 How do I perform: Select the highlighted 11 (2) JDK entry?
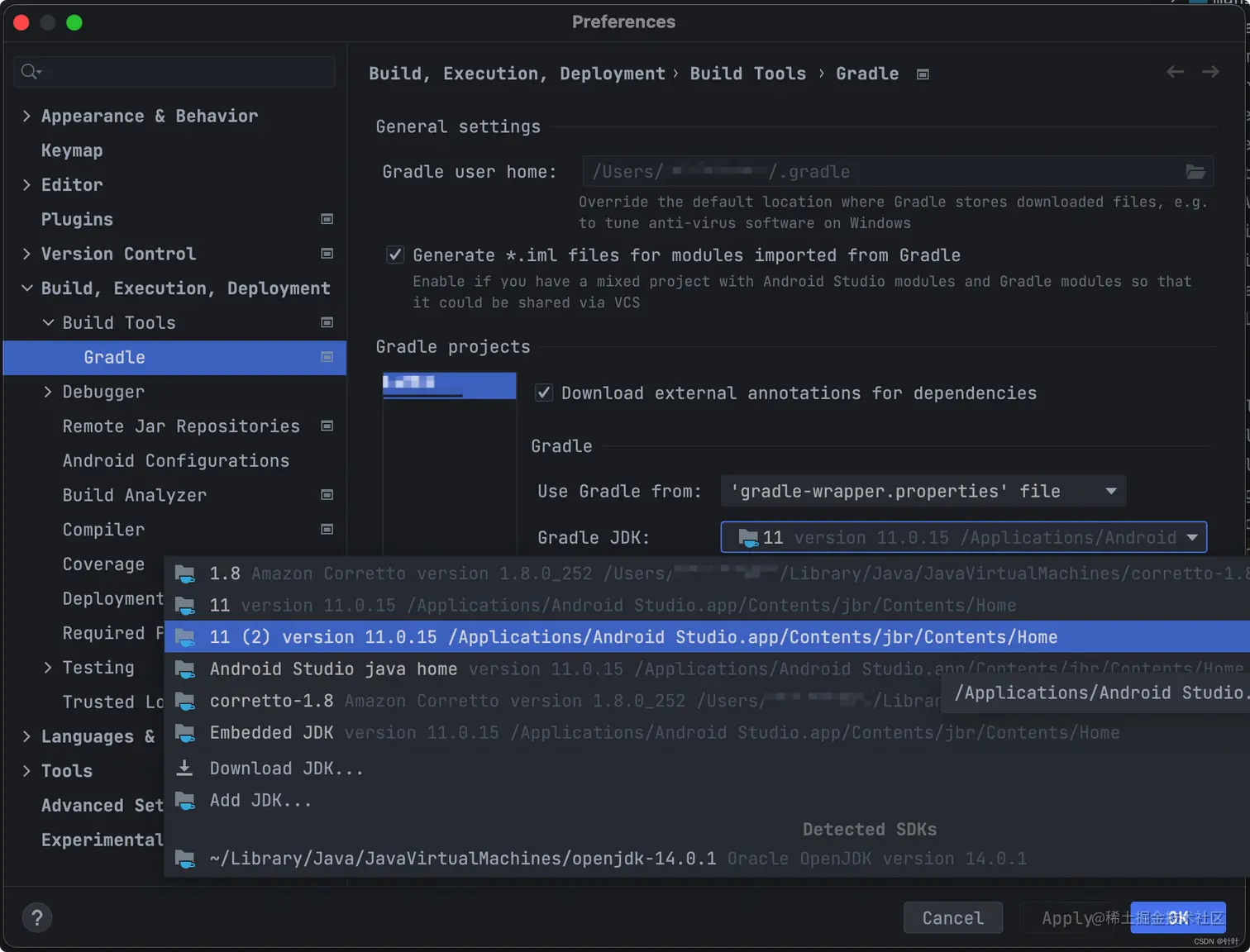coord(707,637)
